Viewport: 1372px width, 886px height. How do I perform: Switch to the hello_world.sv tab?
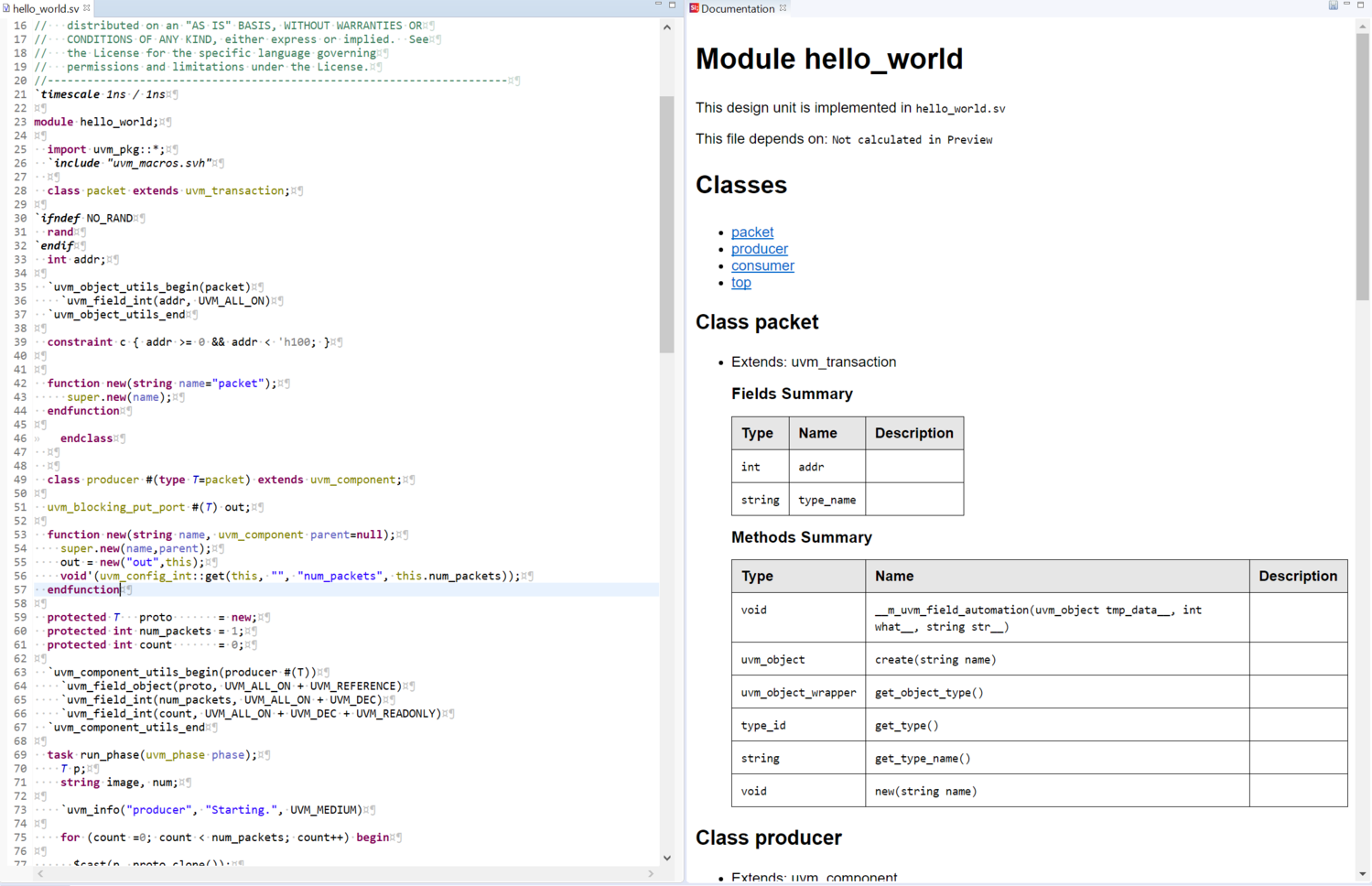pyautogui.click(x=45, y=8)
